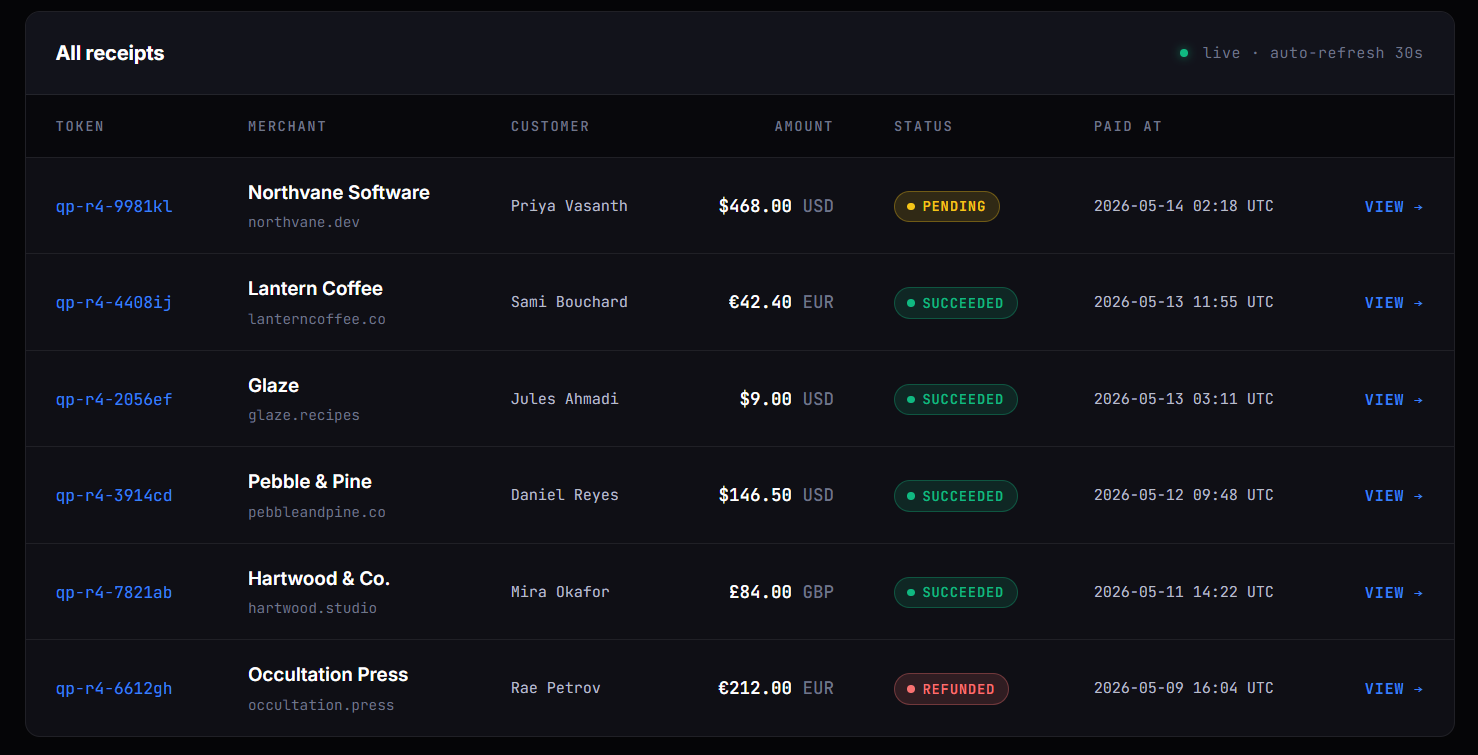This screenshot has width=1478, height=755.
Task: Click SUCCEEDED badge in Glaze row
Action: [x=955, y=400]
